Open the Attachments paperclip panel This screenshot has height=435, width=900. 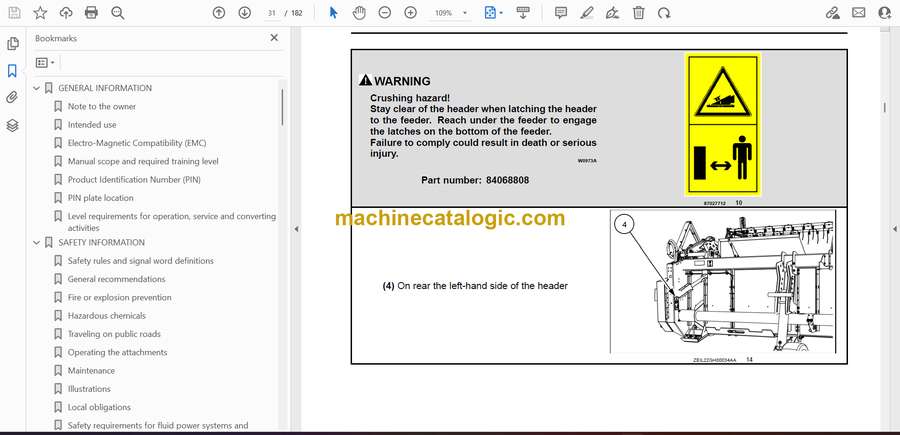click(x=12, y=98)
